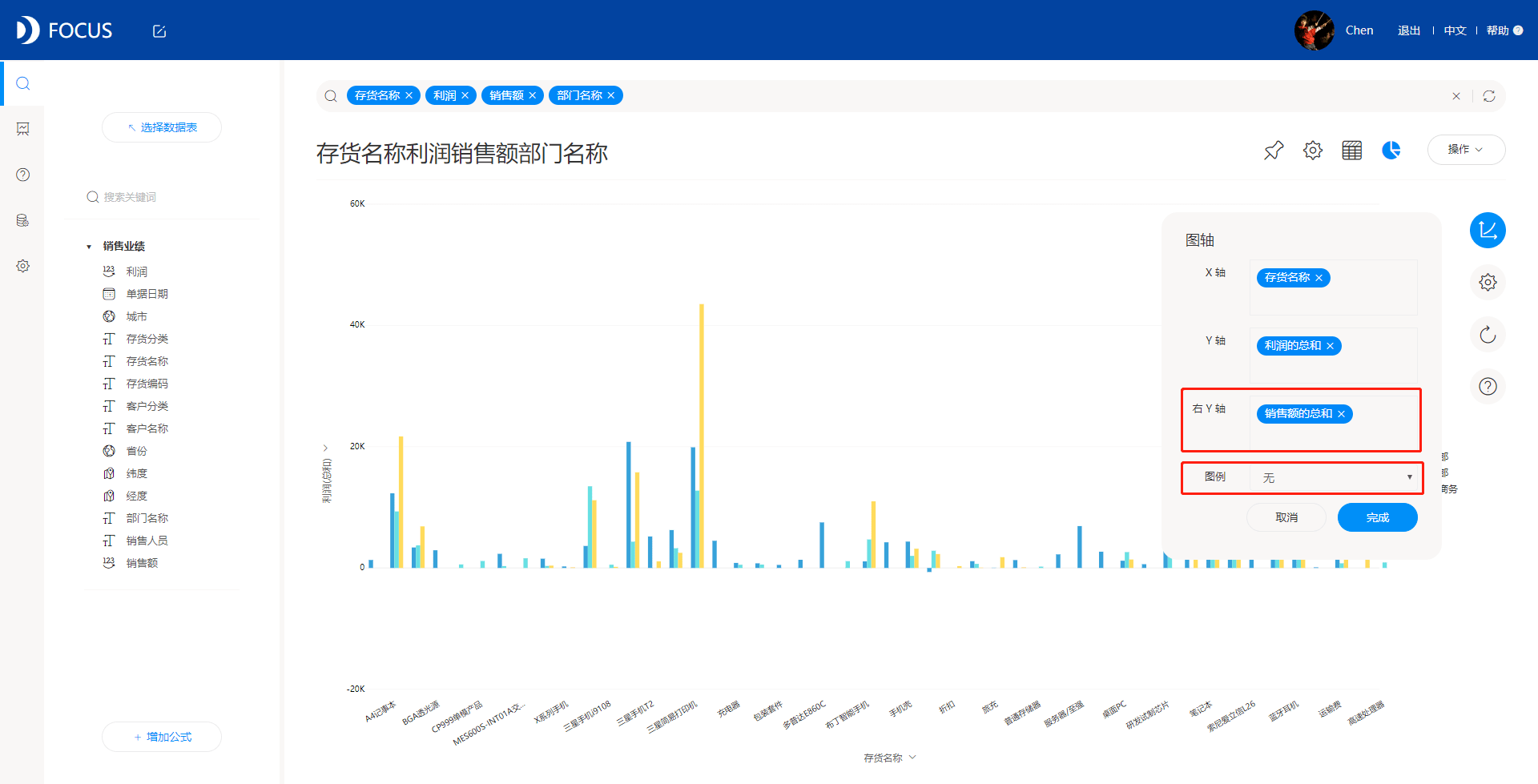Viewport: 1538px width, 784px height.
Task: Click the blue axis configuration button
Action: click(1488, 231)
